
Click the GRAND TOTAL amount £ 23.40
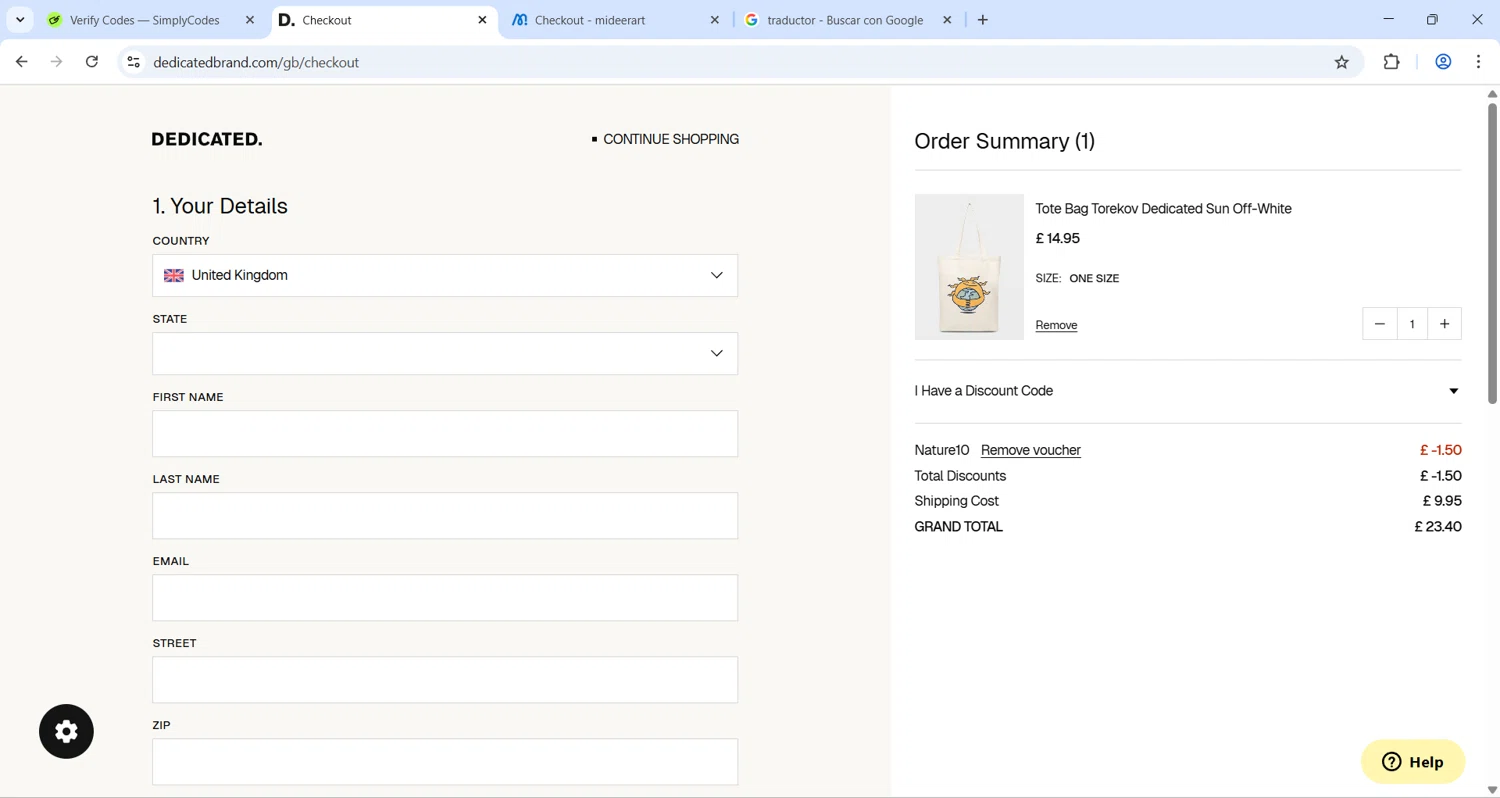1438,526
